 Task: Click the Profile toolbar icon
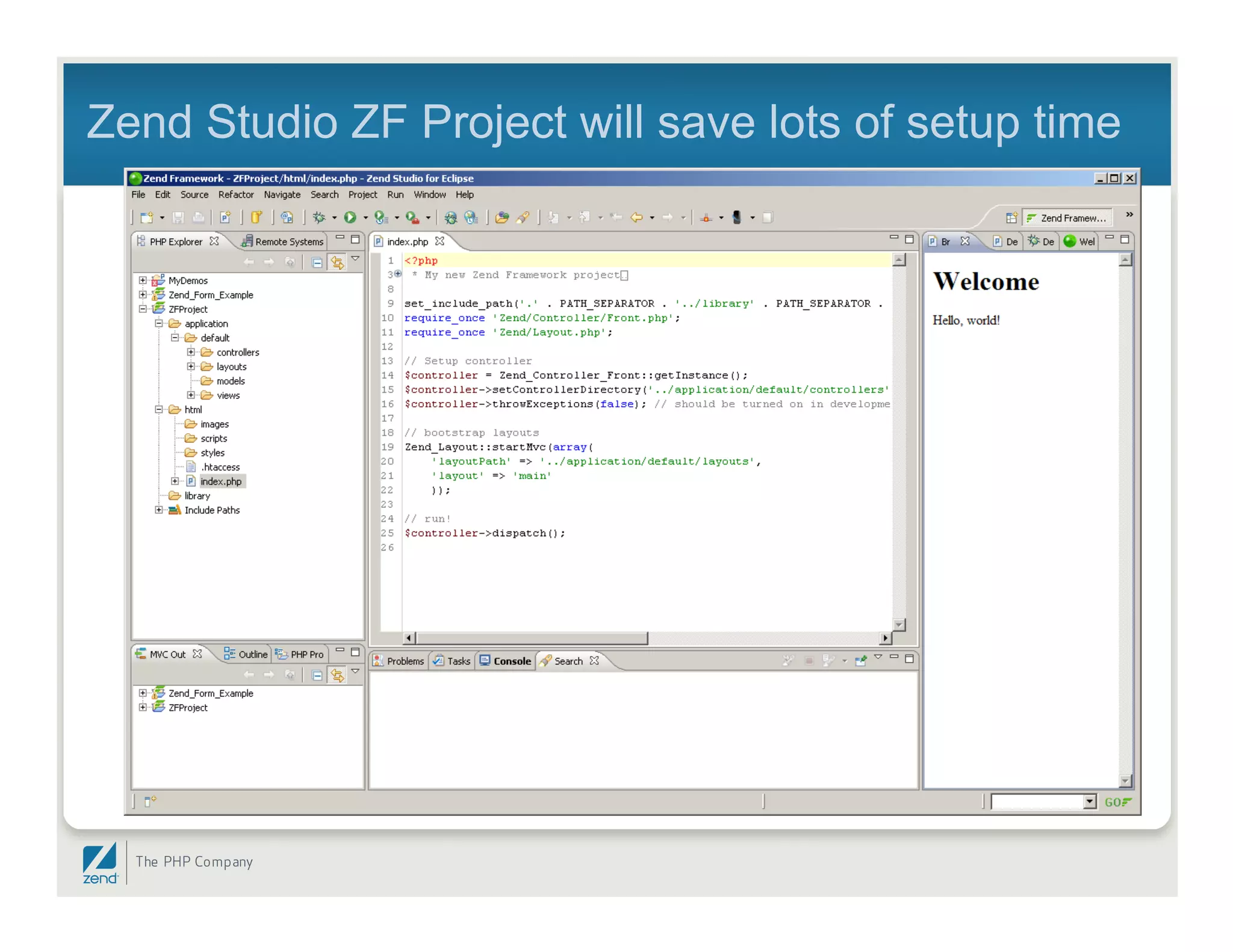[380, 217]
